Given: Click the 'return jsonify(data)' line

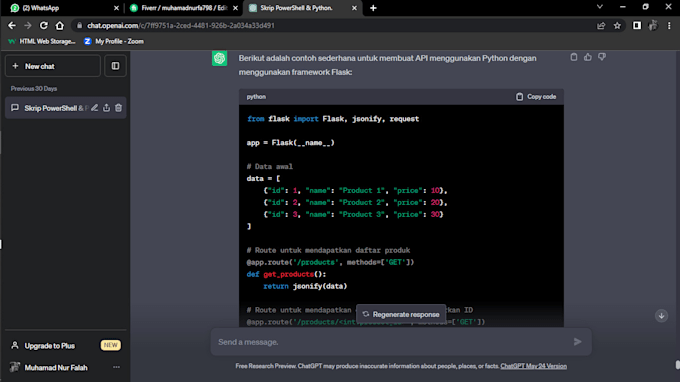Looking at the screenshot, I should (305, 286).
